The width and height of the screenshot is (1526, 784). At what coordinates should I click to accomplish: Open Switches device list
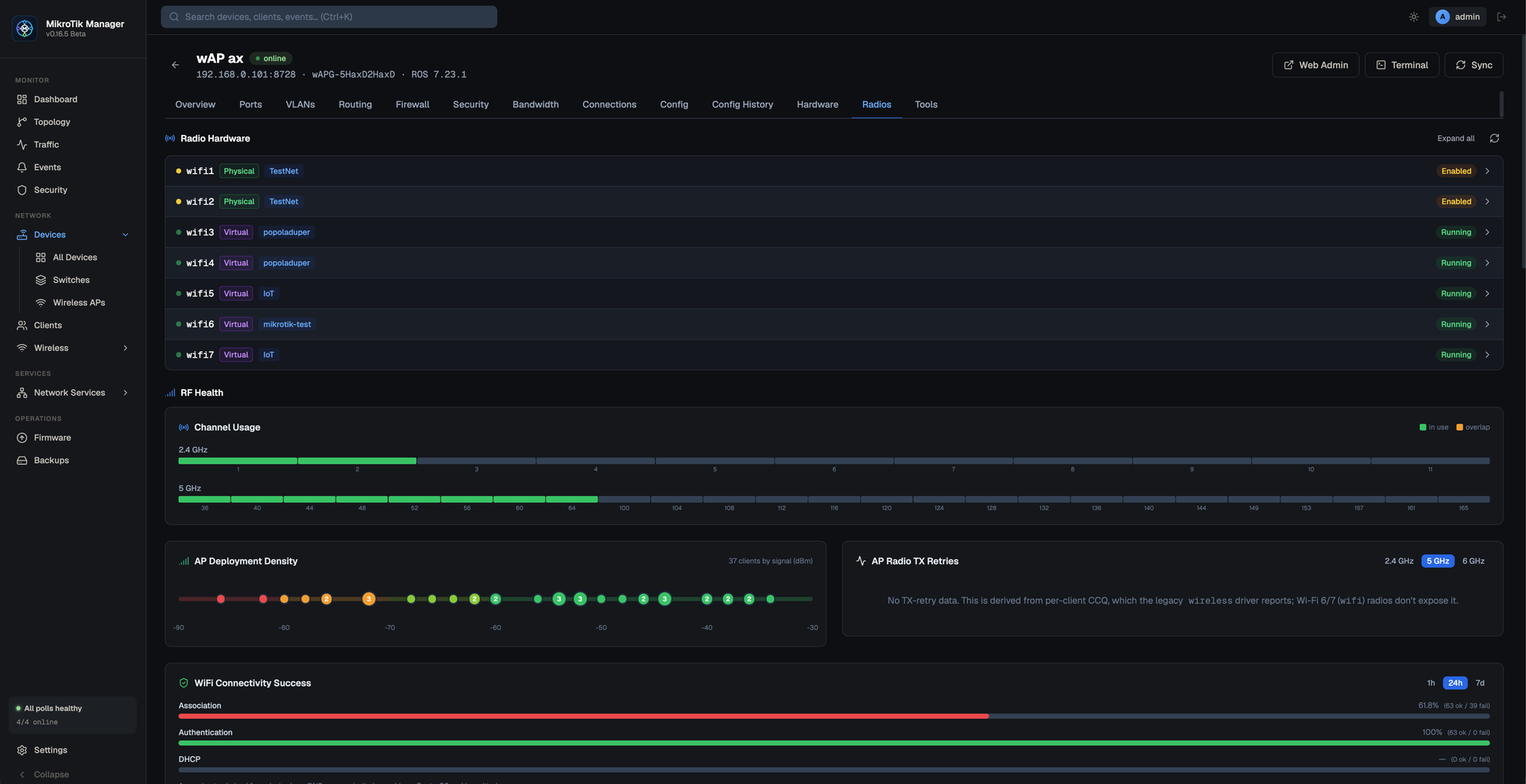tap(71, 280)
